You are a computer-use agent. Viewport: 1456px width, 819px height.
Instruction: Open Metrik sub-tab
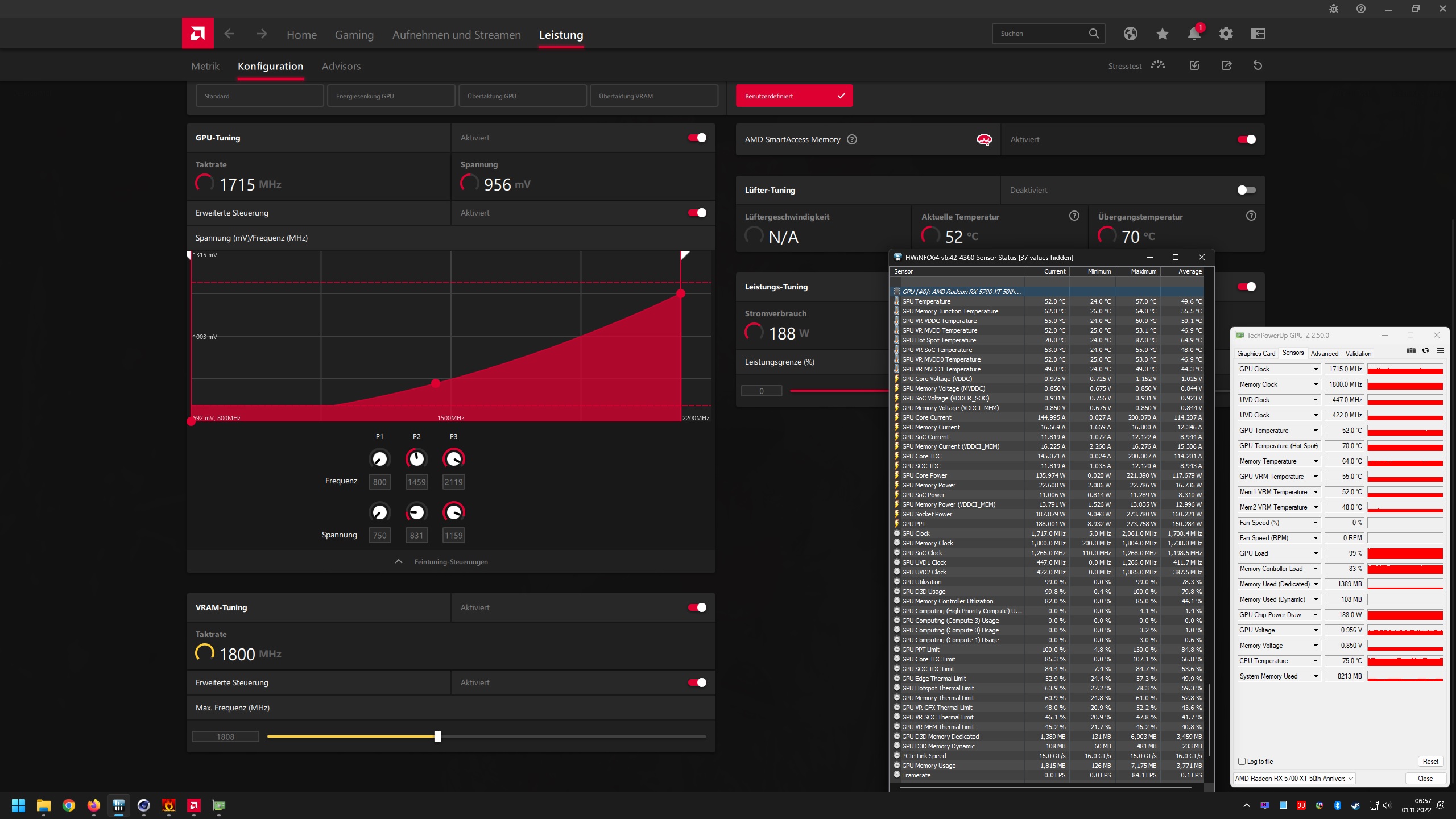click(205, 66)
